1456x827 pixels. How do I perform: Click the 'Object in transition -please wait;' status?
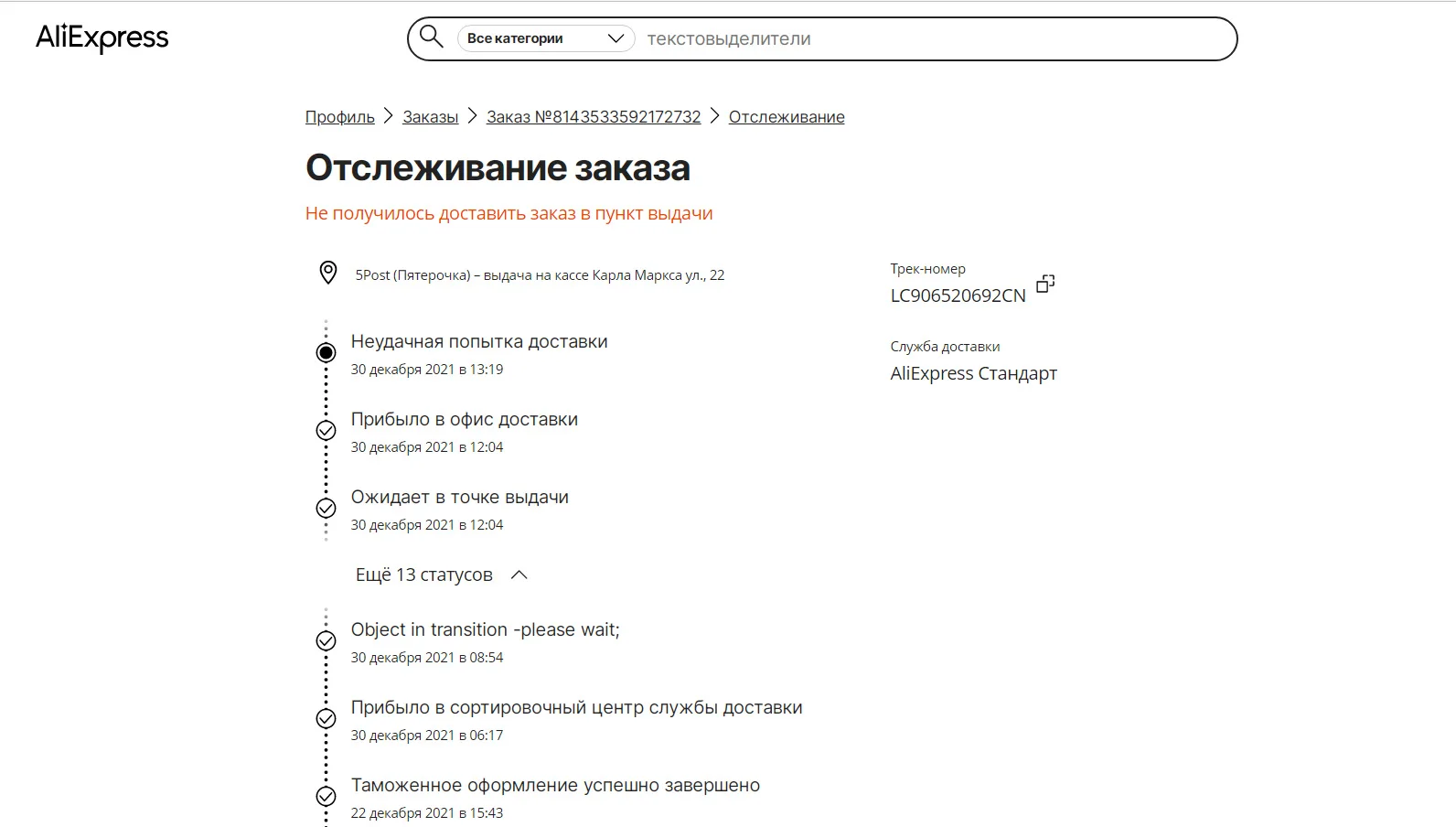(486, 630)
